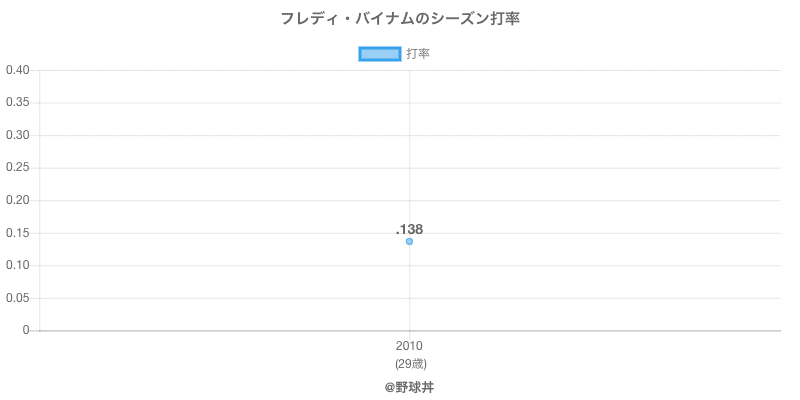This screenshot has height=400, width=800.
Task: Click the @野球丼 watermark text
Action: (409, 386)
